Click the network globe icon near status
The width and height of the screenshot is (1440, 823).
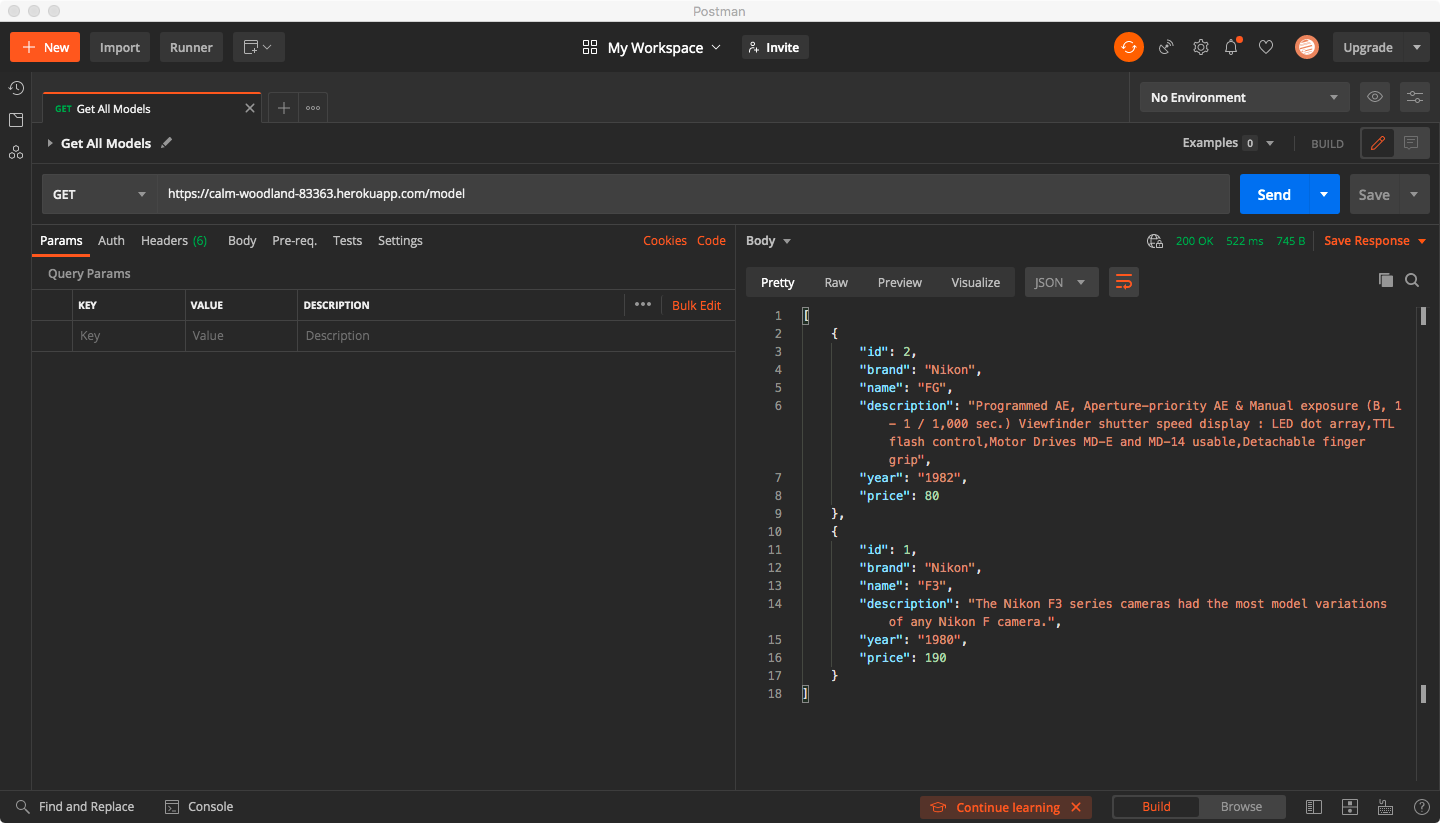pos(1155,241)
